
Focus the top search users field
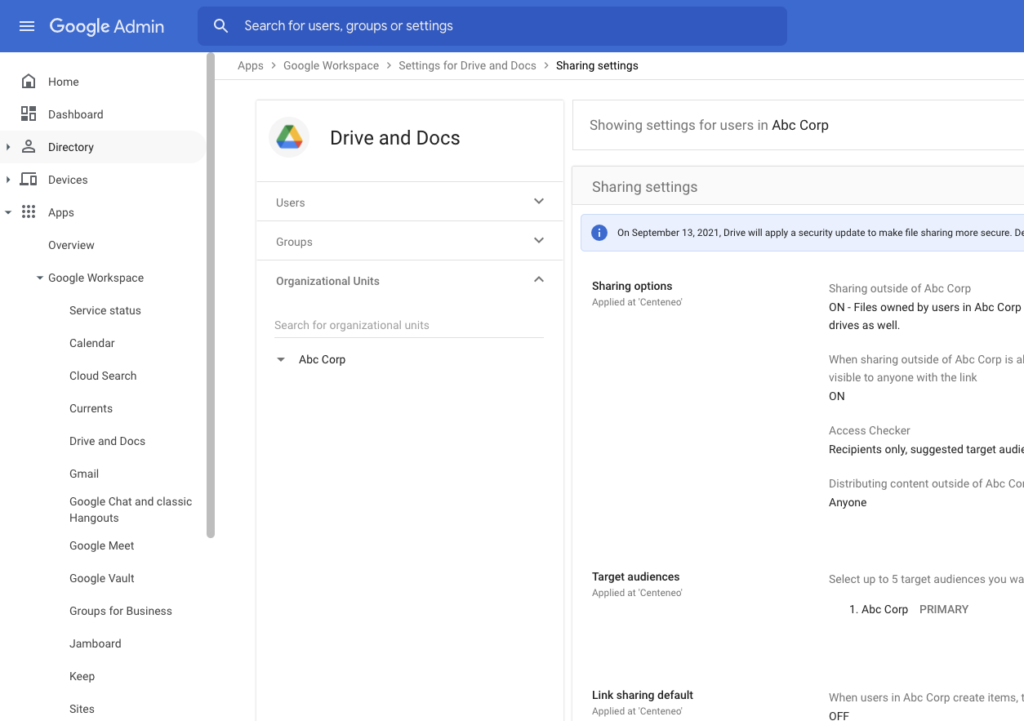click(x=492, y=26)
